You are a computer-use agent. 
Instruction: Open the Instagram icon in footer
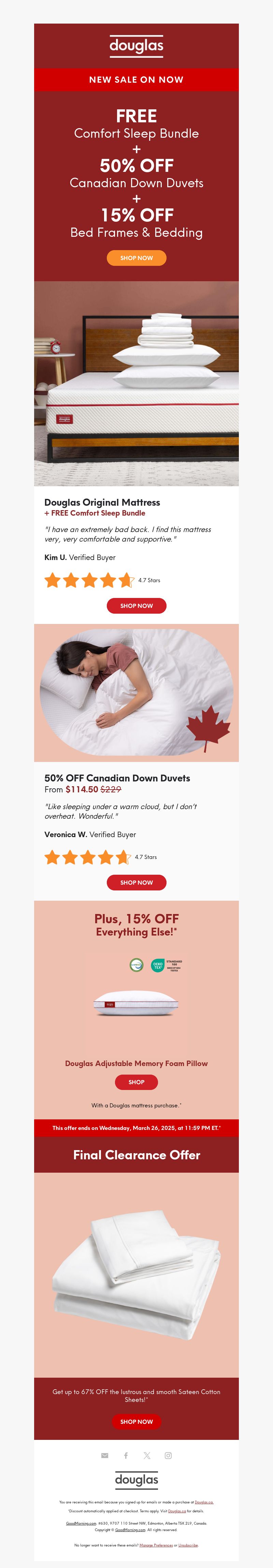coord(168,1456)
